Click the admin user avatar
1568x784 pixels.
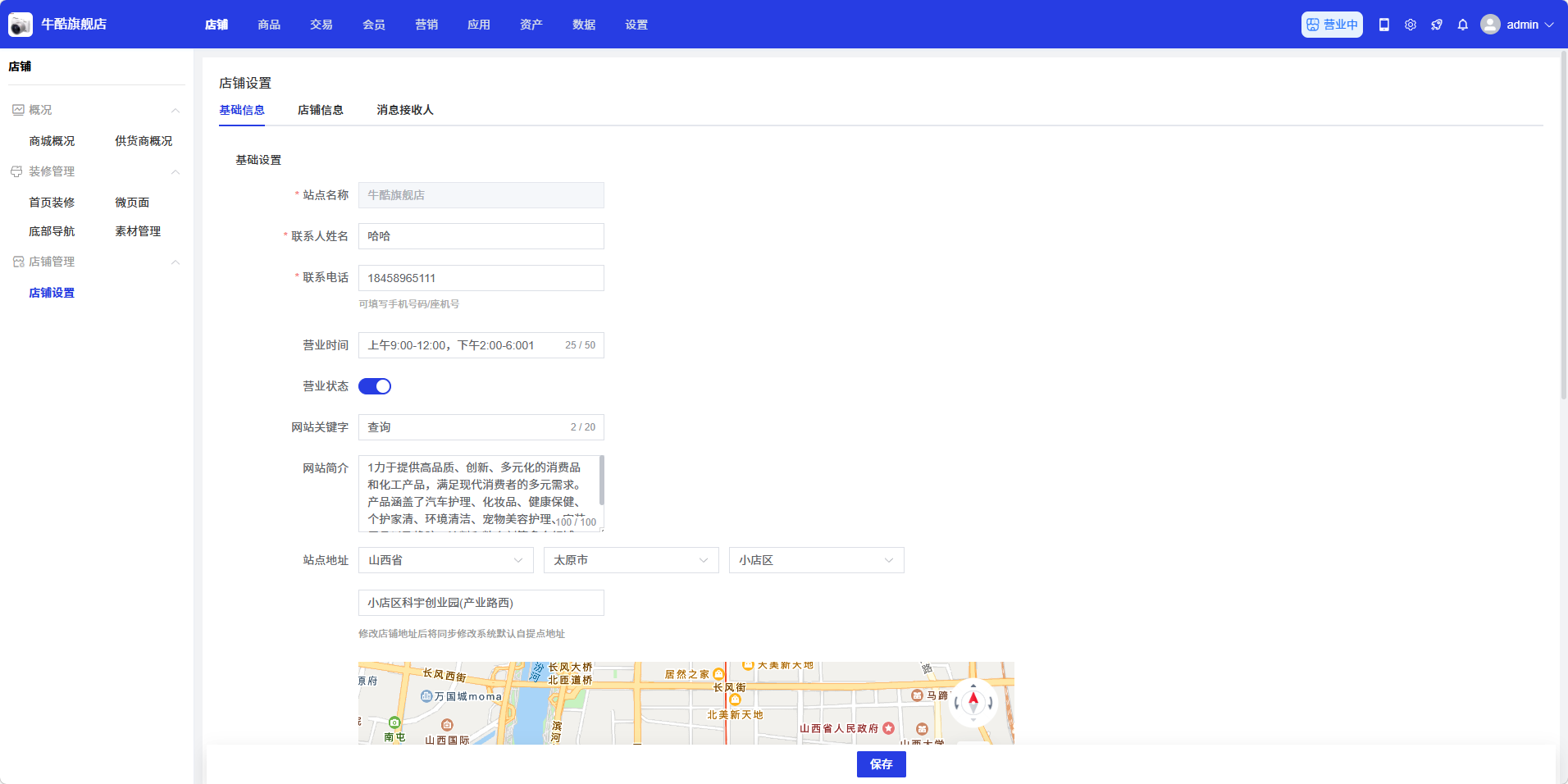[x=1490, y=25]
